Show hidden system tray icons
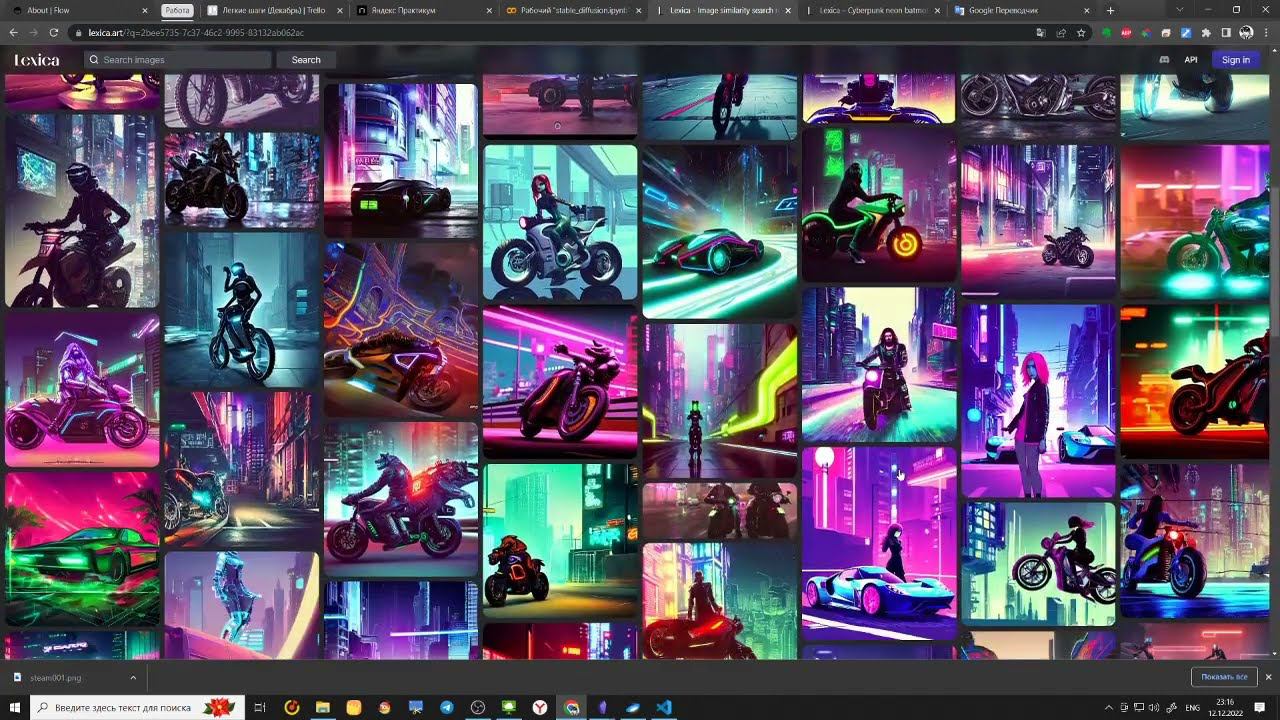This screenshot has height=720, width=1280. click(1108, 707)
